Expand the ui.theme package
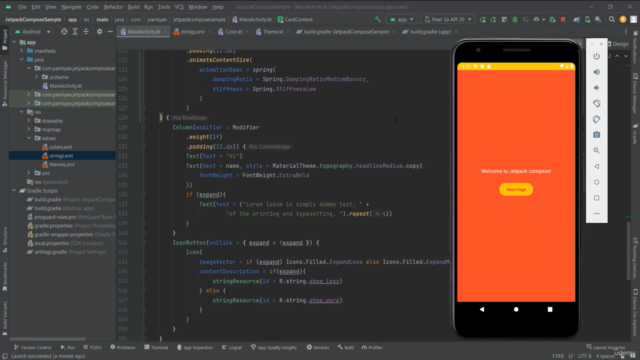 [36, 77]
